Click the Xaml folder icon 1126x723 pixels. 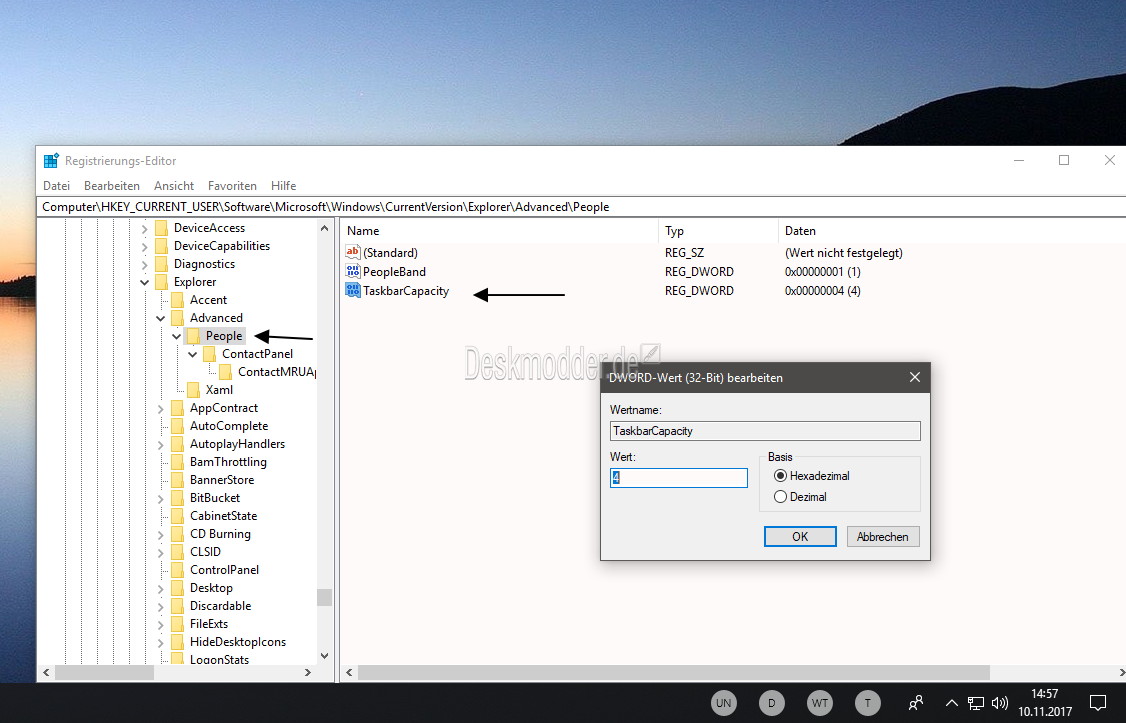pyautogui.click(x=193, y=390)
